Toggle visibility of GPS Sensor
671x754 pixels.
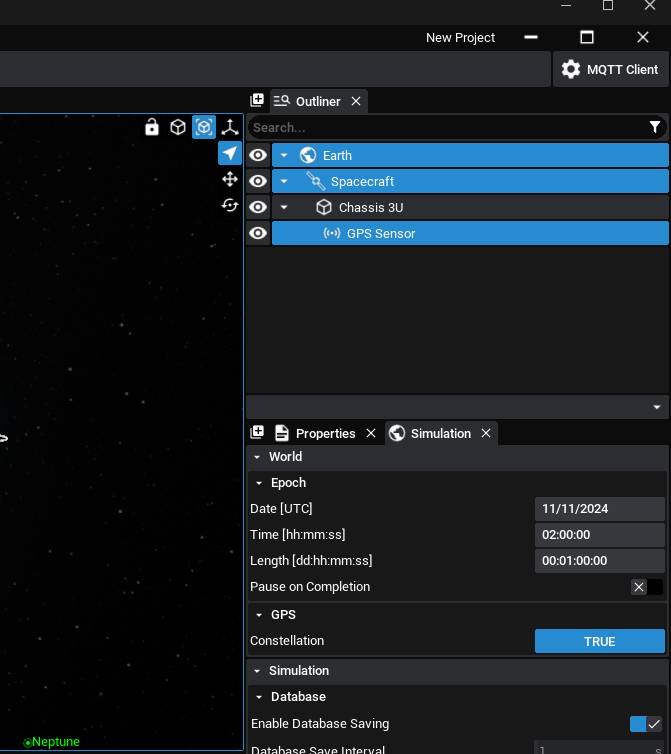tap(258, 233)
